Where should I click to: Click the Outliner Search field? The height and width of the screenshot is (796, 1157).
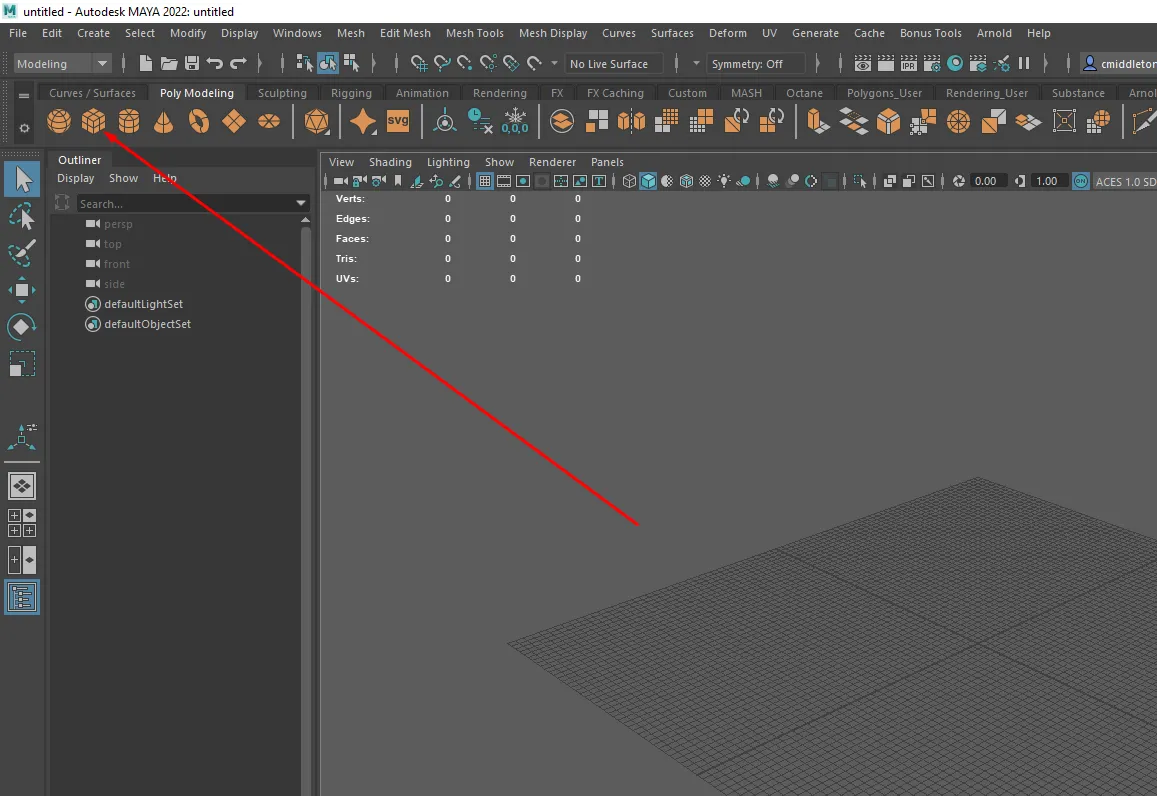point(184,203)
